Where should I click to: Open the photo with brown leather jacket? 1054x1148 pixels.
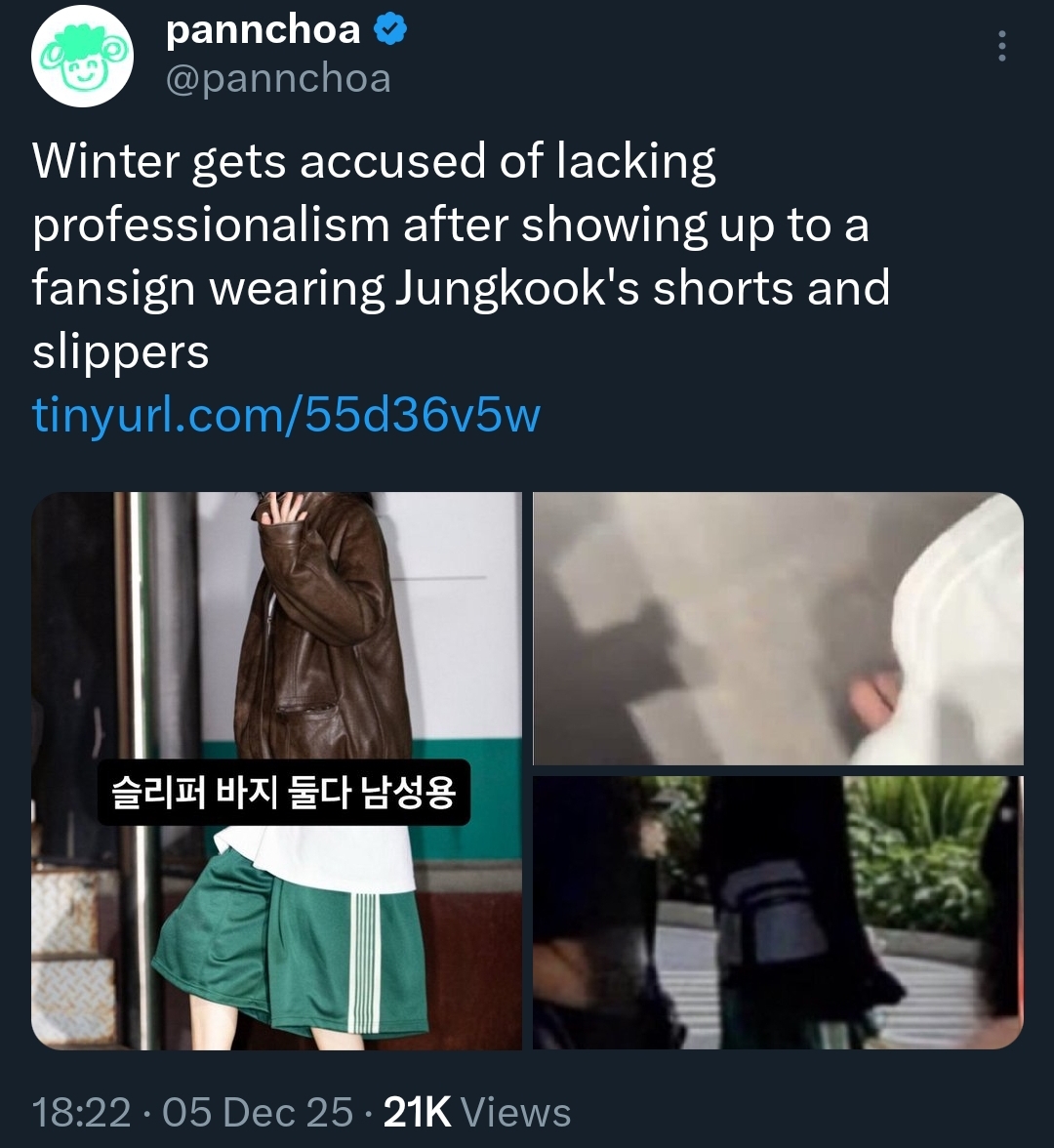click(x=277, y=771)
